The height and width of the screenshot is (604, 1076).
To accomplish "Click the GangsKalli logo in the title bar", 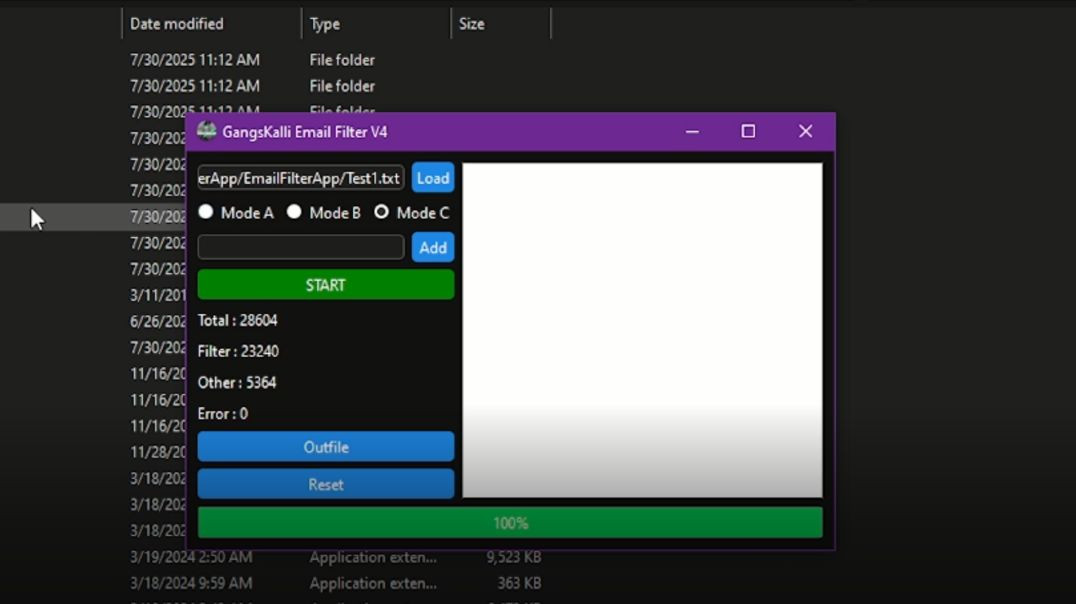I will click(208, 131).
